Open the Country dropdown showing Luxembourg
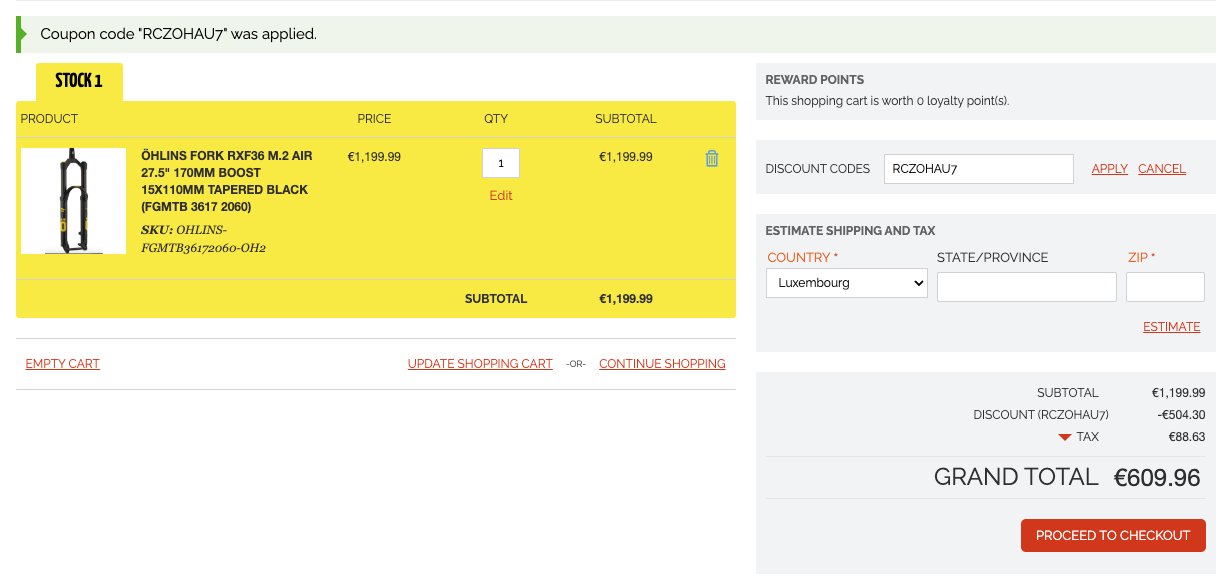Screen dimensions: 1231x582 point(846,283)
